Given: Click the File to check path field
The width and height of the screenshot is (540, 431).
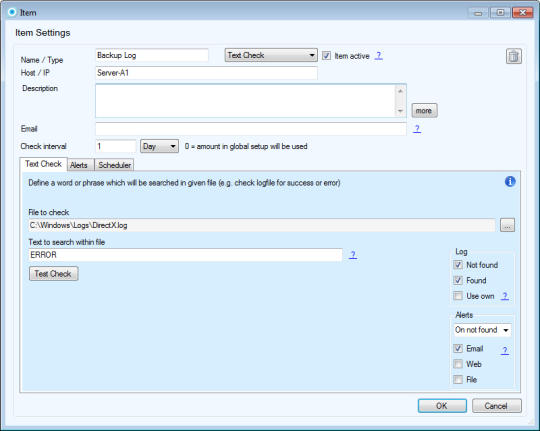Looking at the screenshot, I should pyautogui.click(x=262, y=225).
